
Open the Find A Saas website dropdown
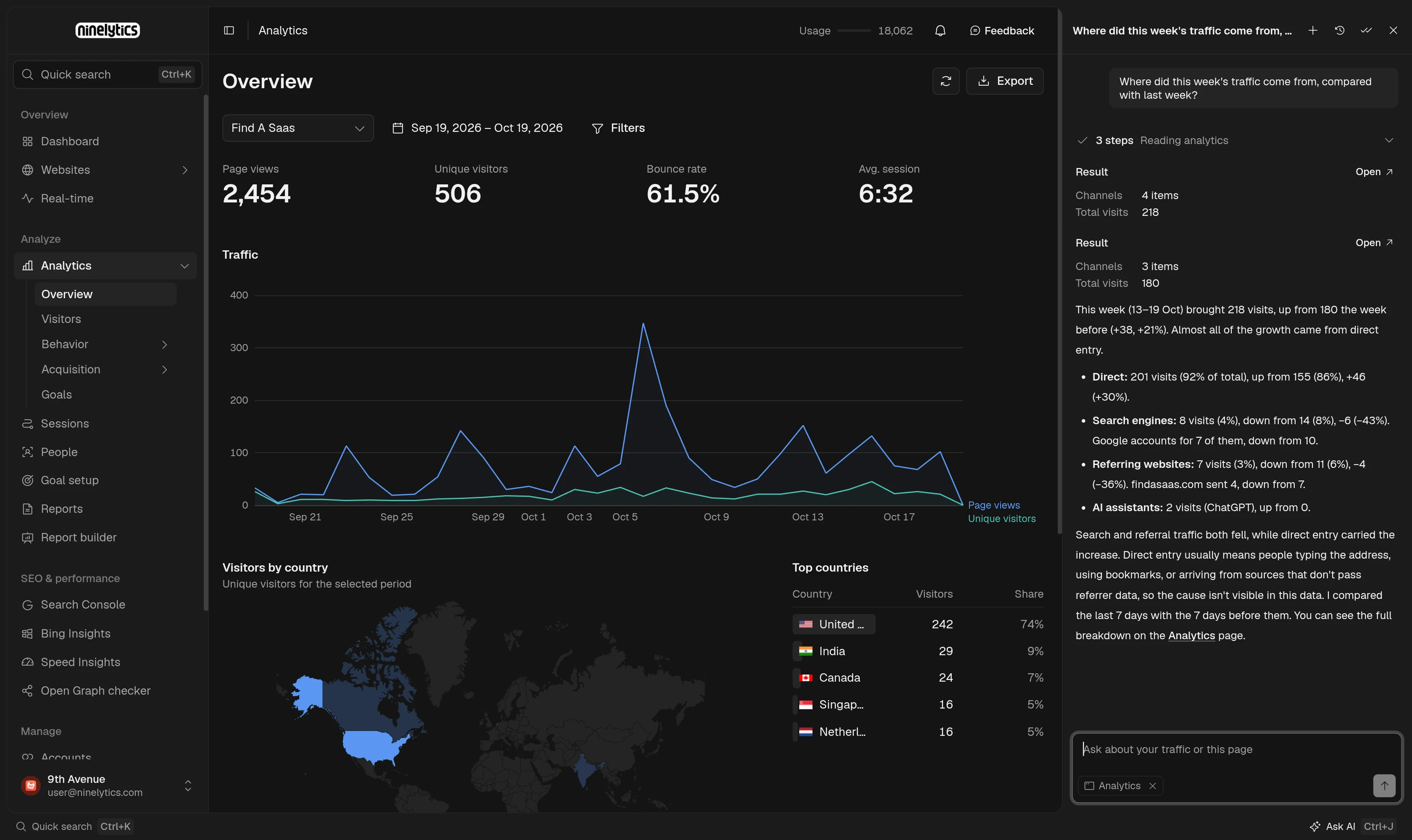tap(298, 128)
